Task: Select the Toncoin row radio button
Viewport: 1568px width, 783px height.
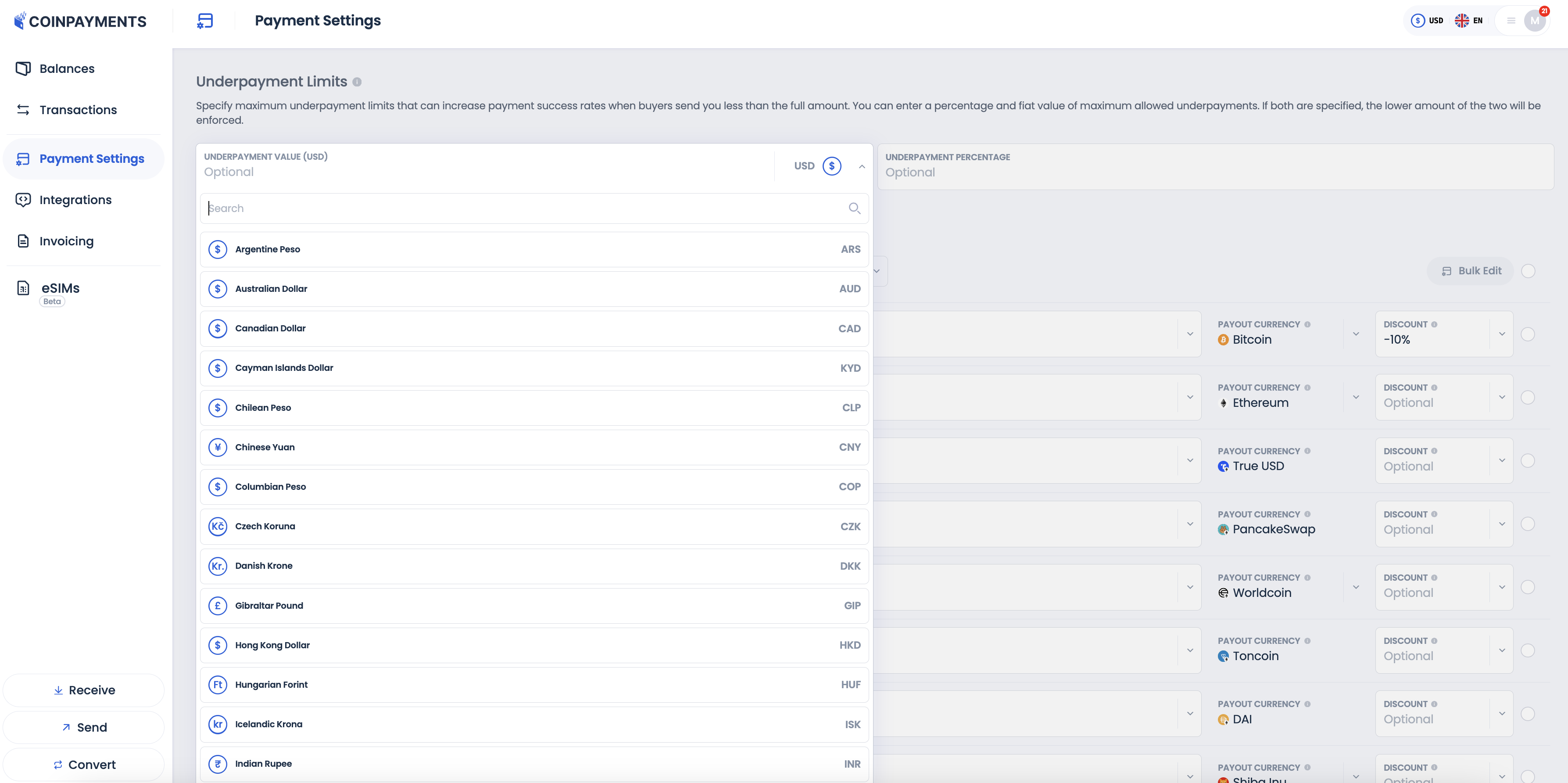Action: (1527, 650)
